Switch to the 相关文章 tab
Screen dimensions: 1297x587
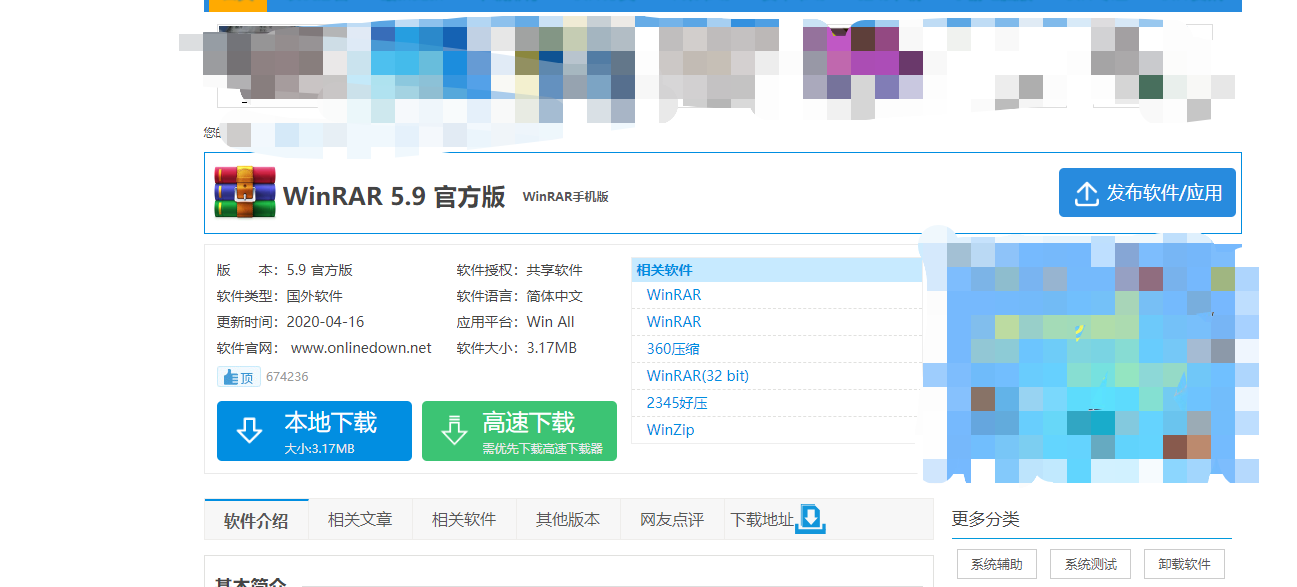pos(360,520)
